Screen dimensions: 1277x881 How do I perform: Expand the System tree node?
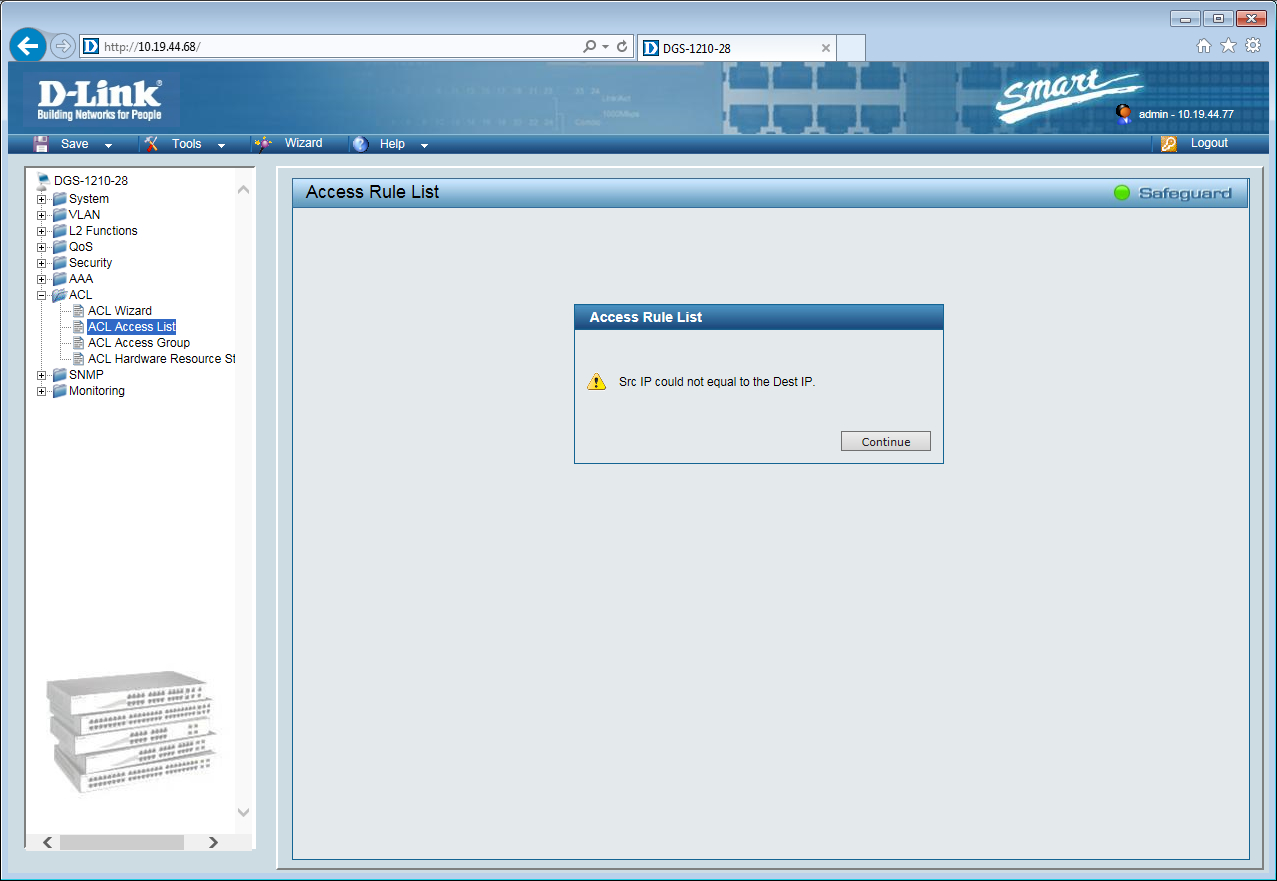click(42, 199)
